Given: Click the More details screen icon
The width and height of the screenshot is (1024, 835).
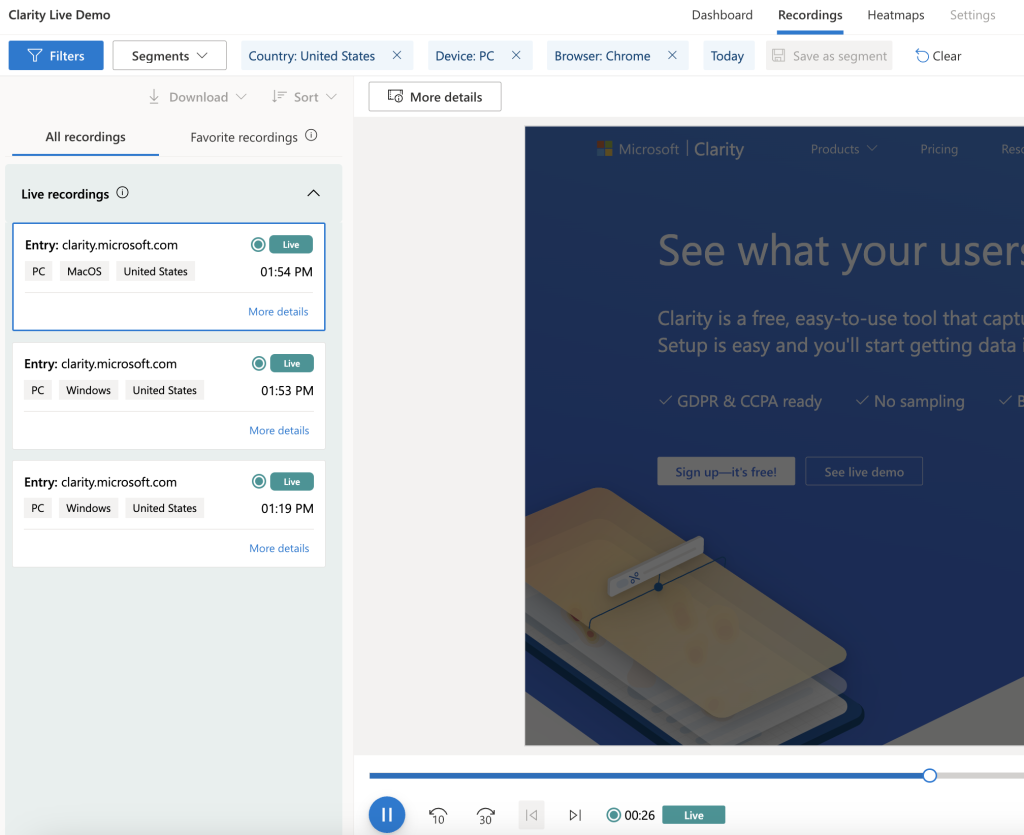Looking at the screenshot, I should pyautogui.click(x=395, y=97).
